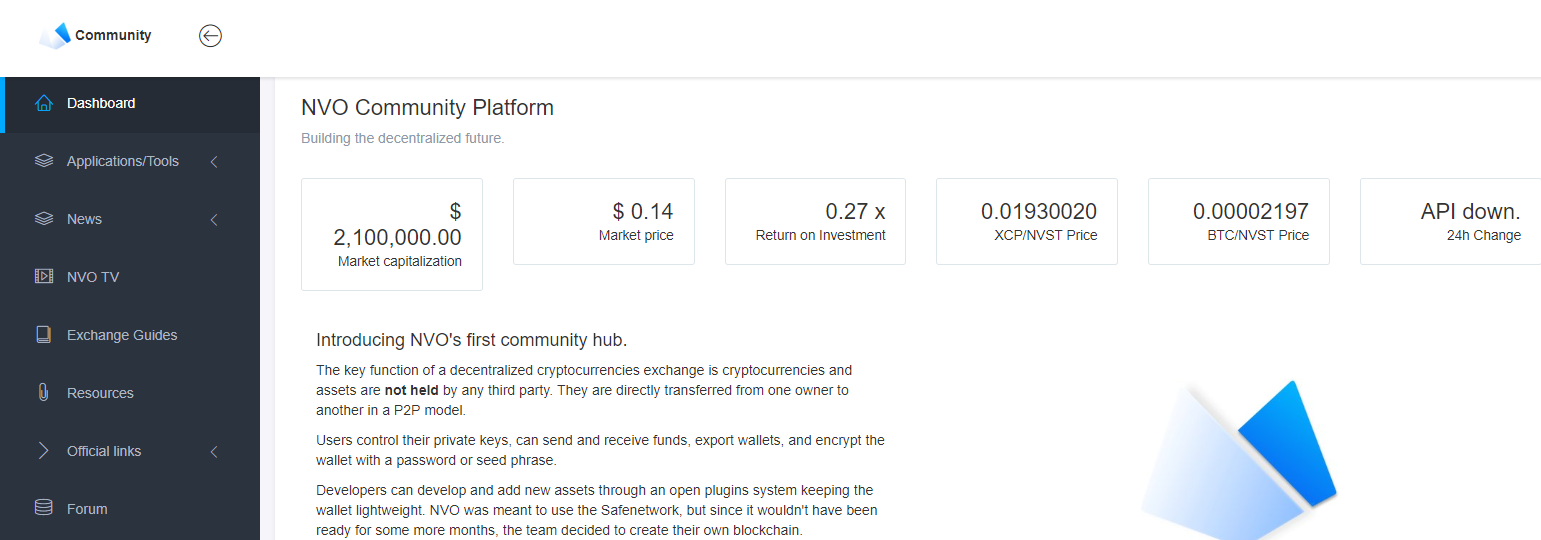The image size is (1541, 540).
Task: Click the 24h Change API down card
Action: (1450, 222)
